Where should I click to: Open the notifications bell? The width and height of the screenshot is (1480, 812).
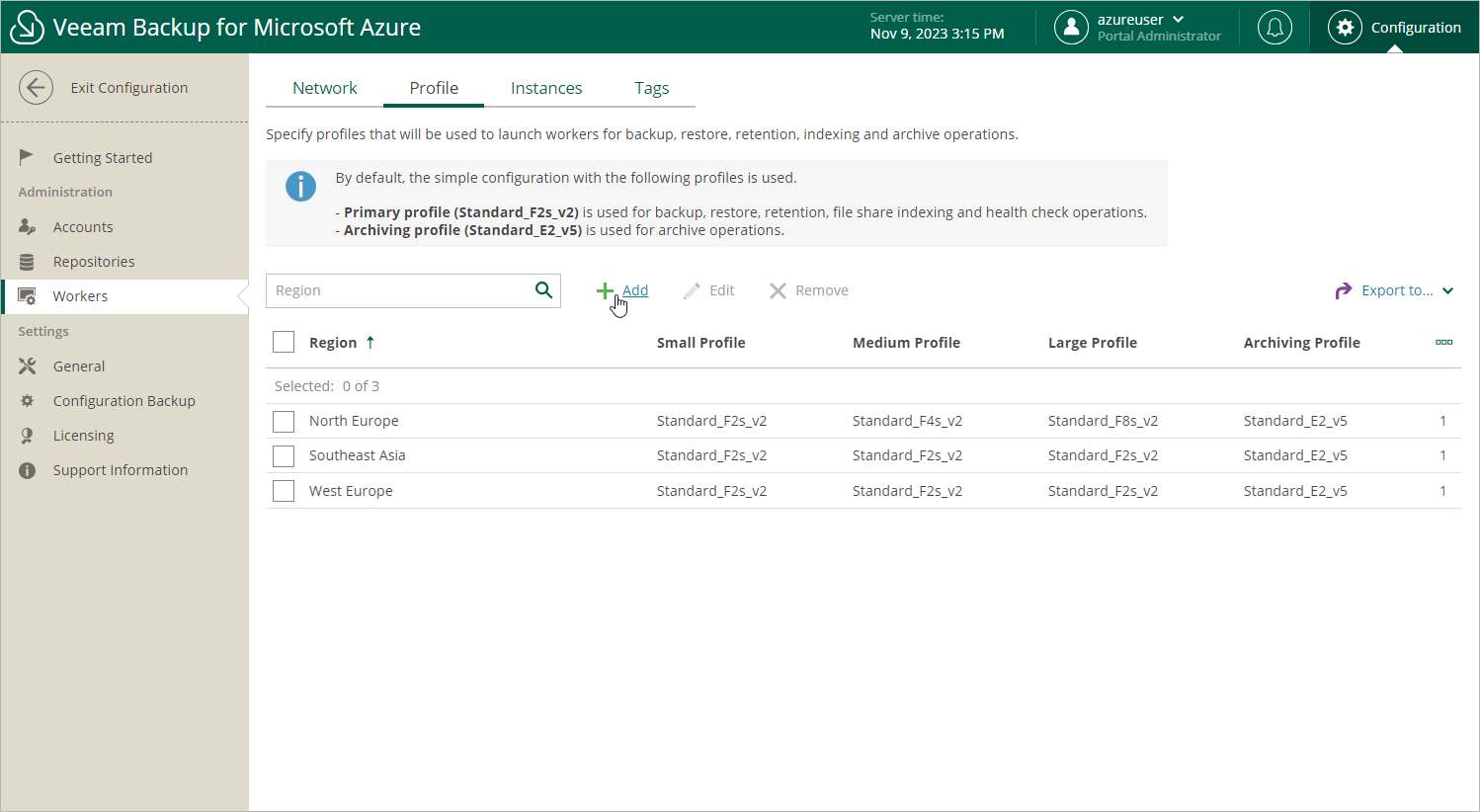1274,28
